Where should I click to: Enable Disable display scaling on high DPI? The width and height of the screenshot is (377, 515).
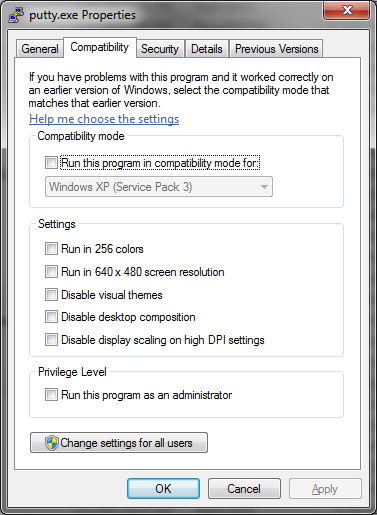[x=51, y=340]
